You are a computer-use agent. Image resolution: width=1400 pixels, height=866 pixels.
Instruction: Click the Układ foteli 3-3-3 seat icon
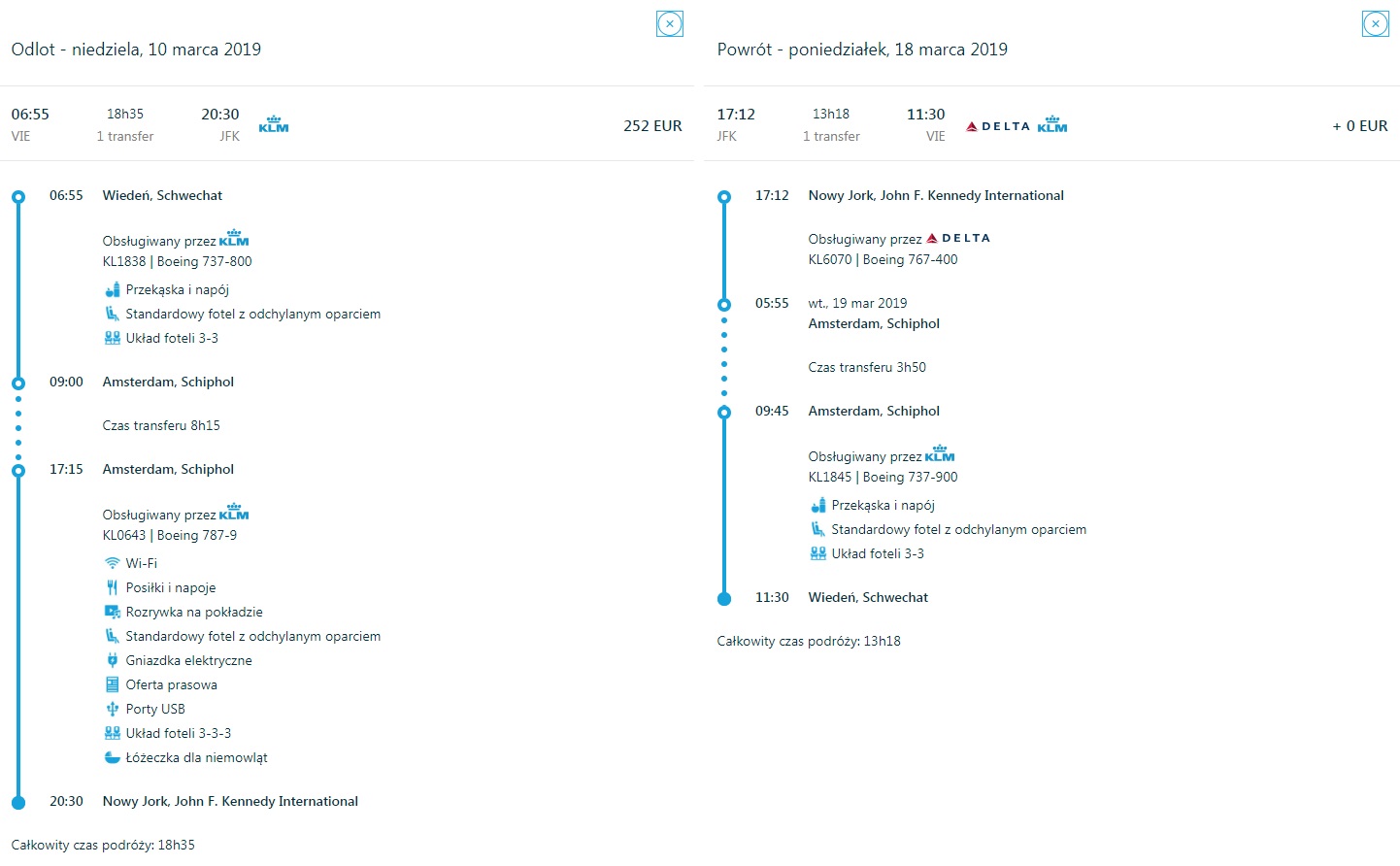(113, 733)
